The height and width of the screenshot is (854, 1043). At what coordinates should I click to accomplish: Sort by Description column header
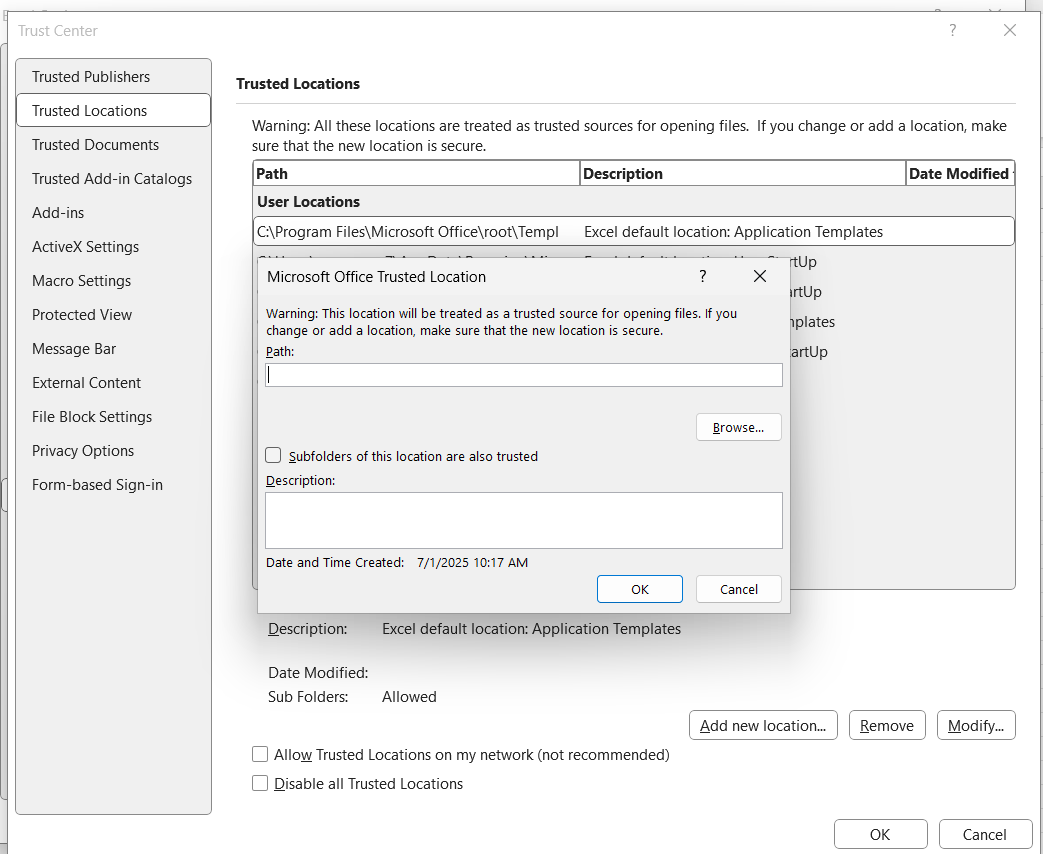(x=742, y=173)
